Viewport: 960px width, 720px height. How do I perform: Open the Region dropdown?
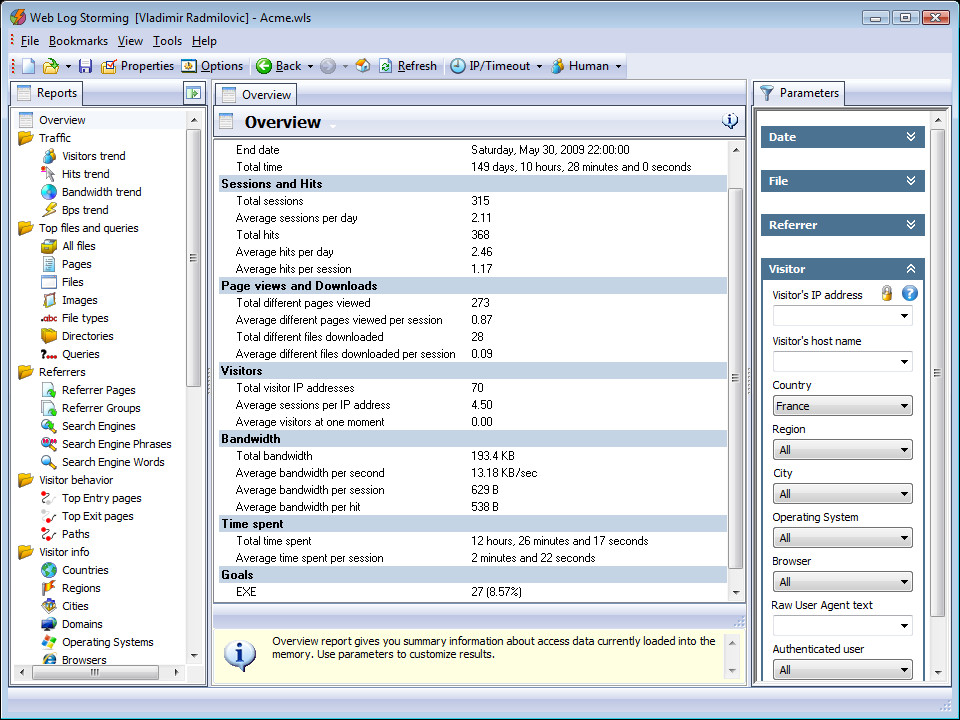pos(842,450)
